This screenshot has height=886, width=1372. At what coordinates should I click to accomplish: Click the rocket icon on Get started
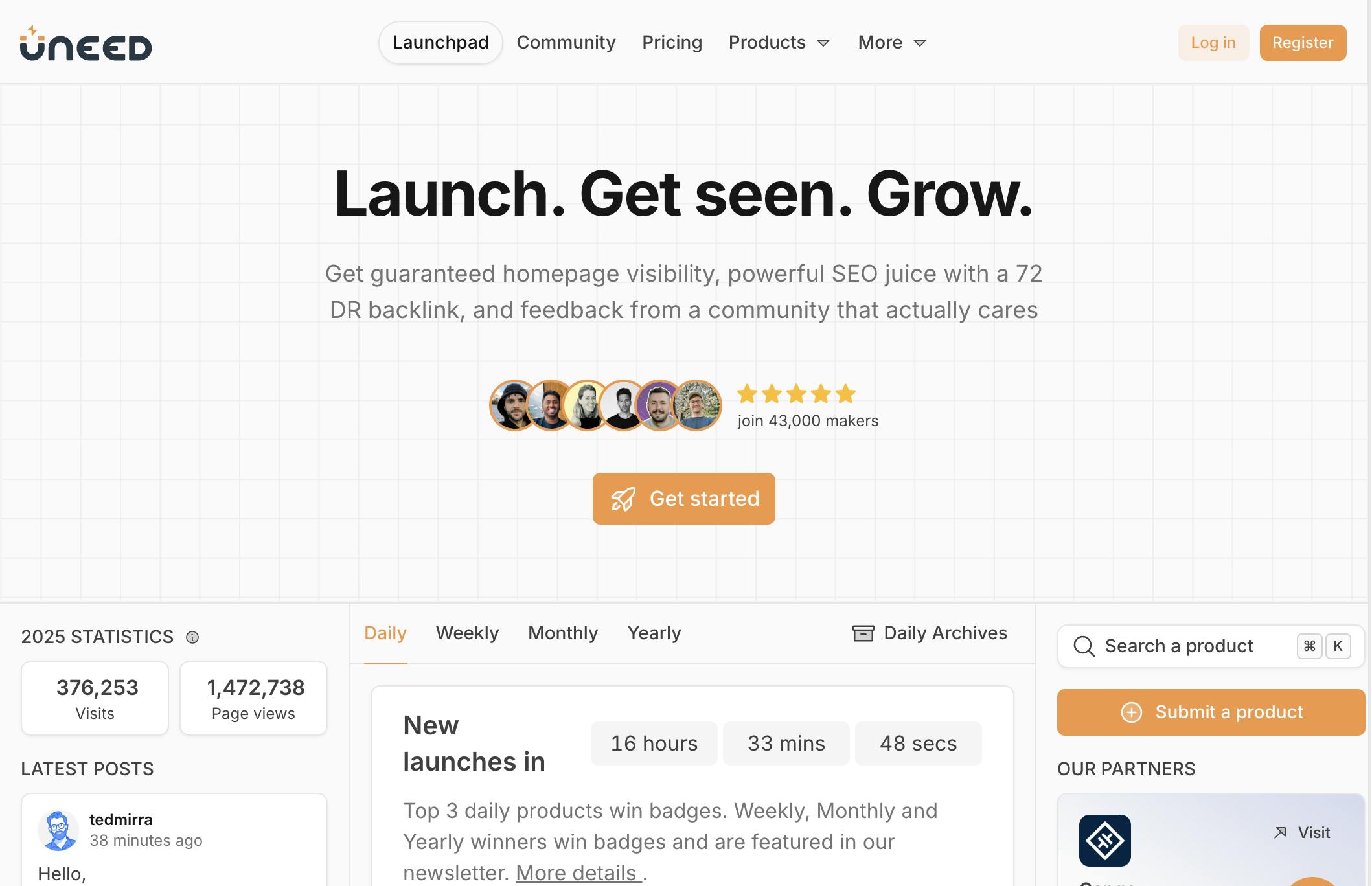[624, 498]
